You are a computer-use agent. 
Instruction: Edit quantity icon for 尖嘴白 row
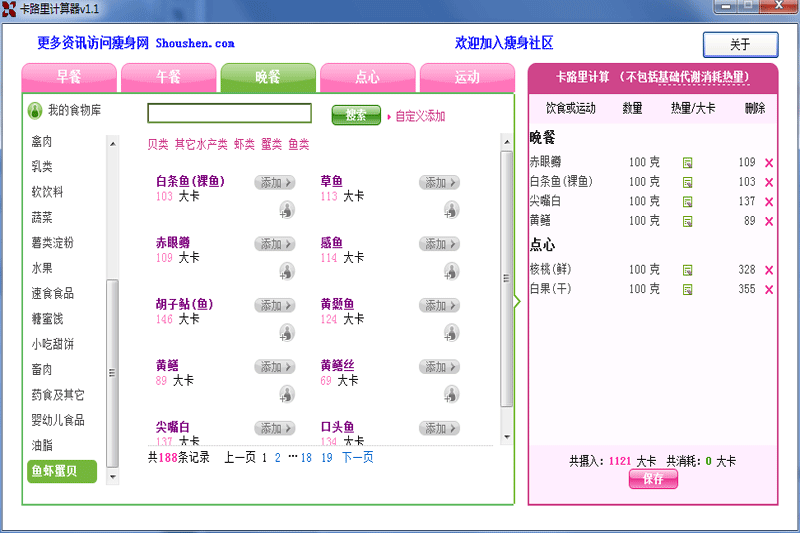pos(687,201)
